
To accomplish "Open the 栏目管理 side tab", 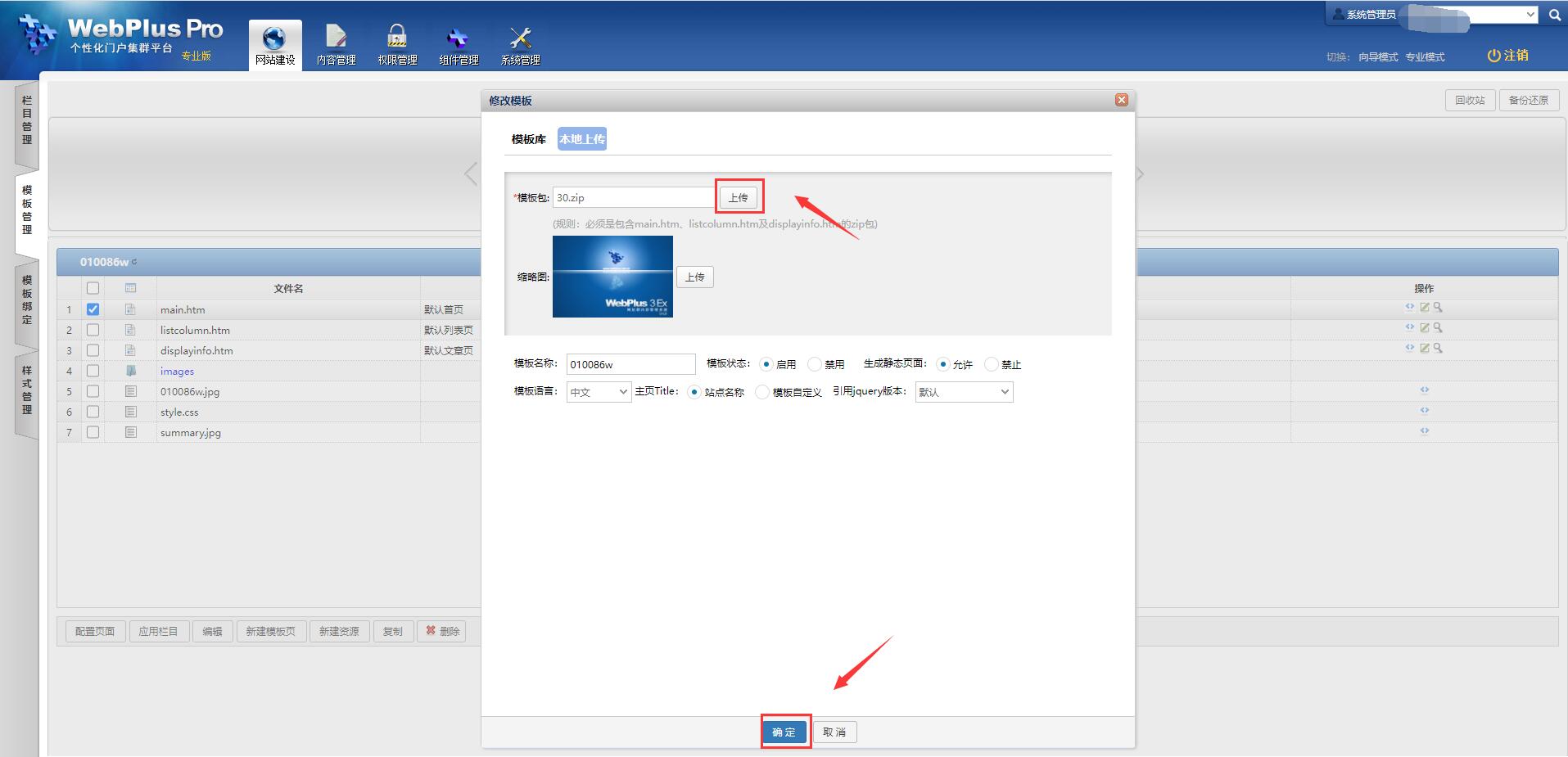I will coord(27,120).
